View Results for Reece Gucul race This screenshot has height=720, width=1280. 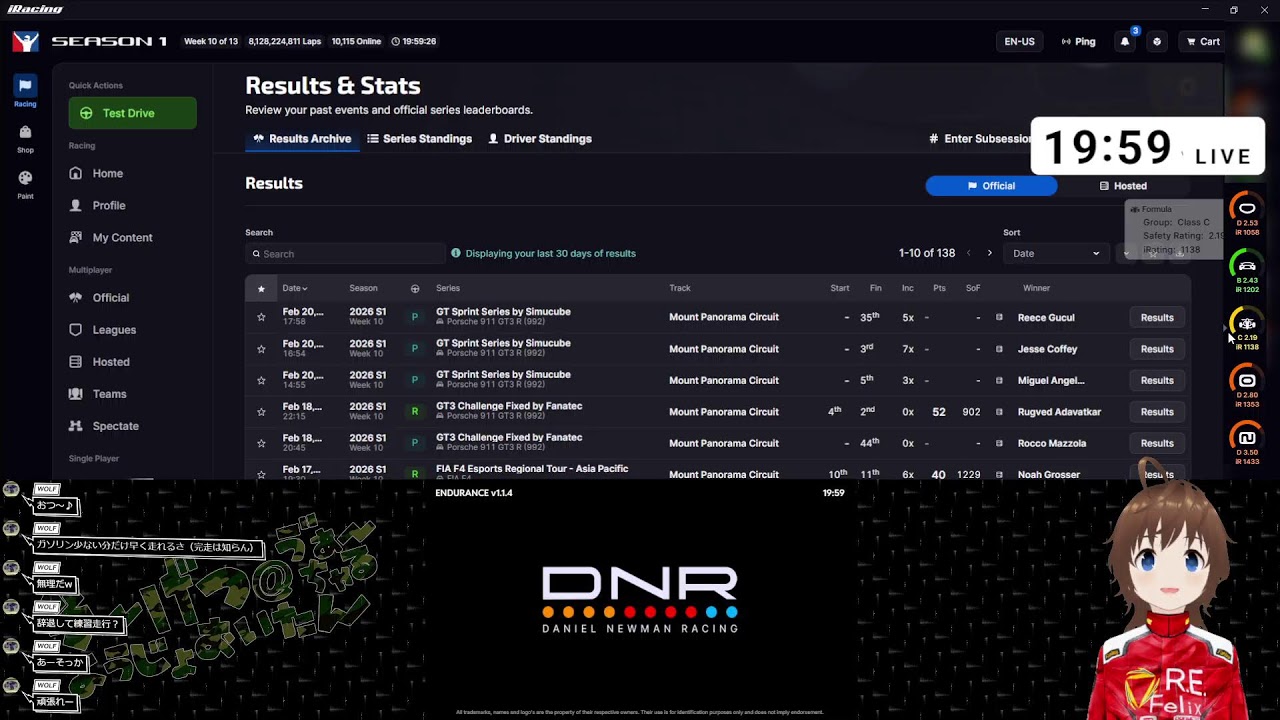tap(1157, 317)
